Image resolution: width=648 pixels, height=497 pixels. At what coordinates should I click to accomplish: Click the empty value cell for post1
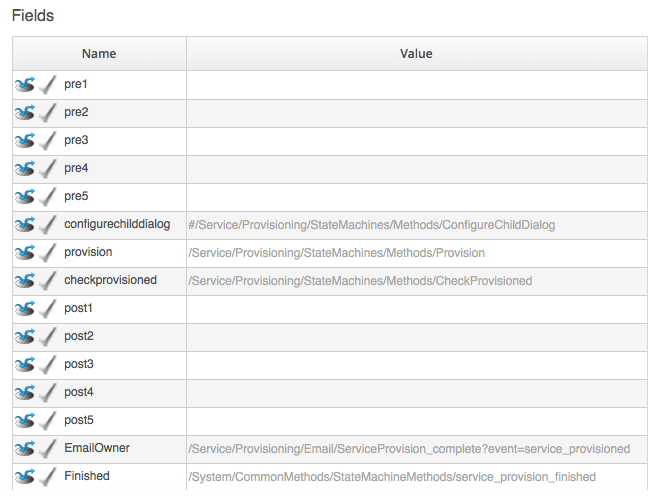tap(416, 309)
